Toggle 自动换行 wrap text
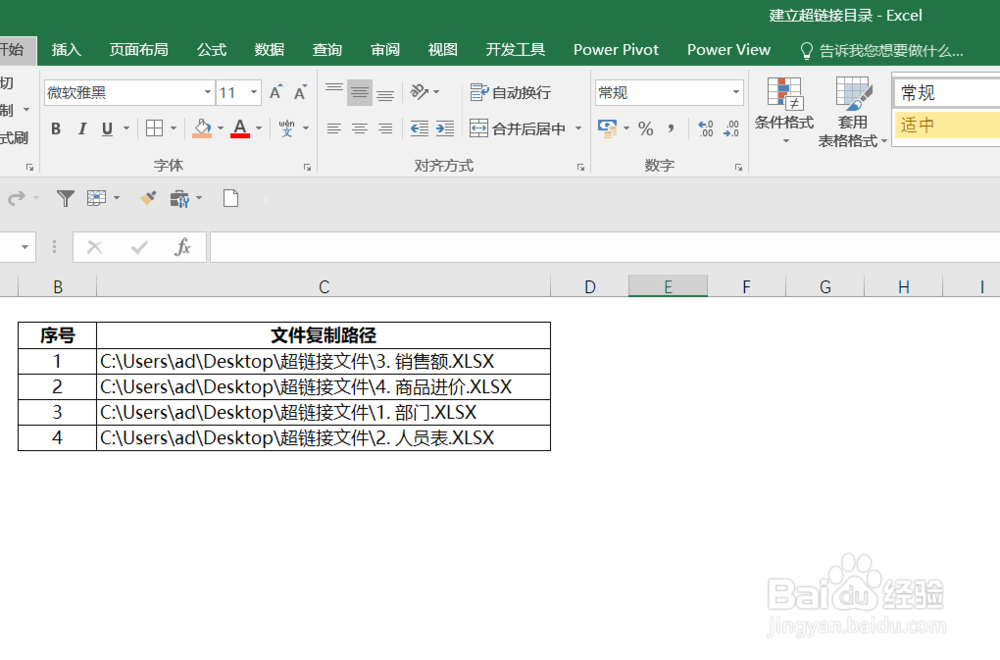 coord(510,92)
